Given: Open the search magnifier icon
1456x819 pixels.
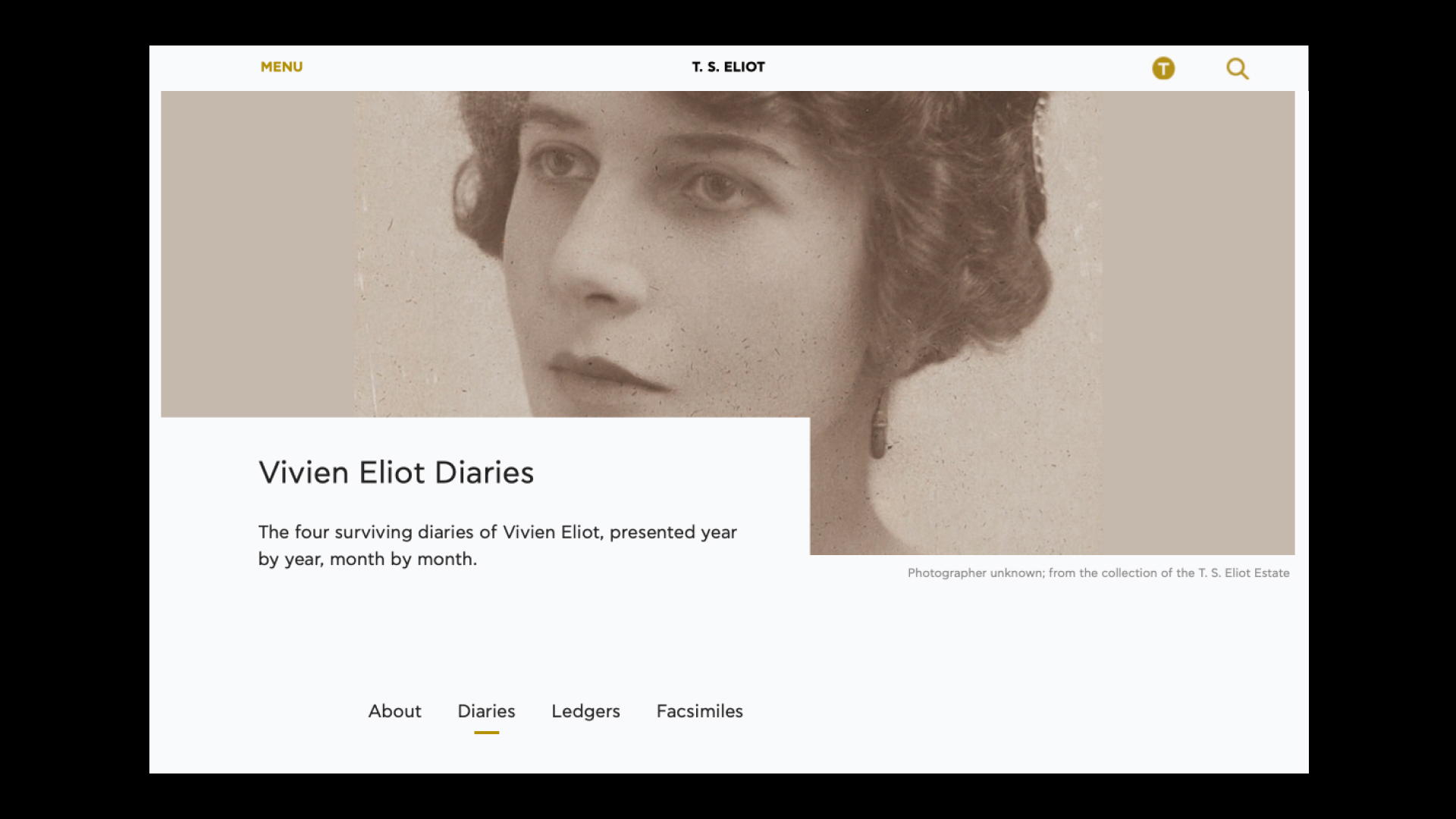Looking at the screenshot, I should click(x=1237, y=69).
